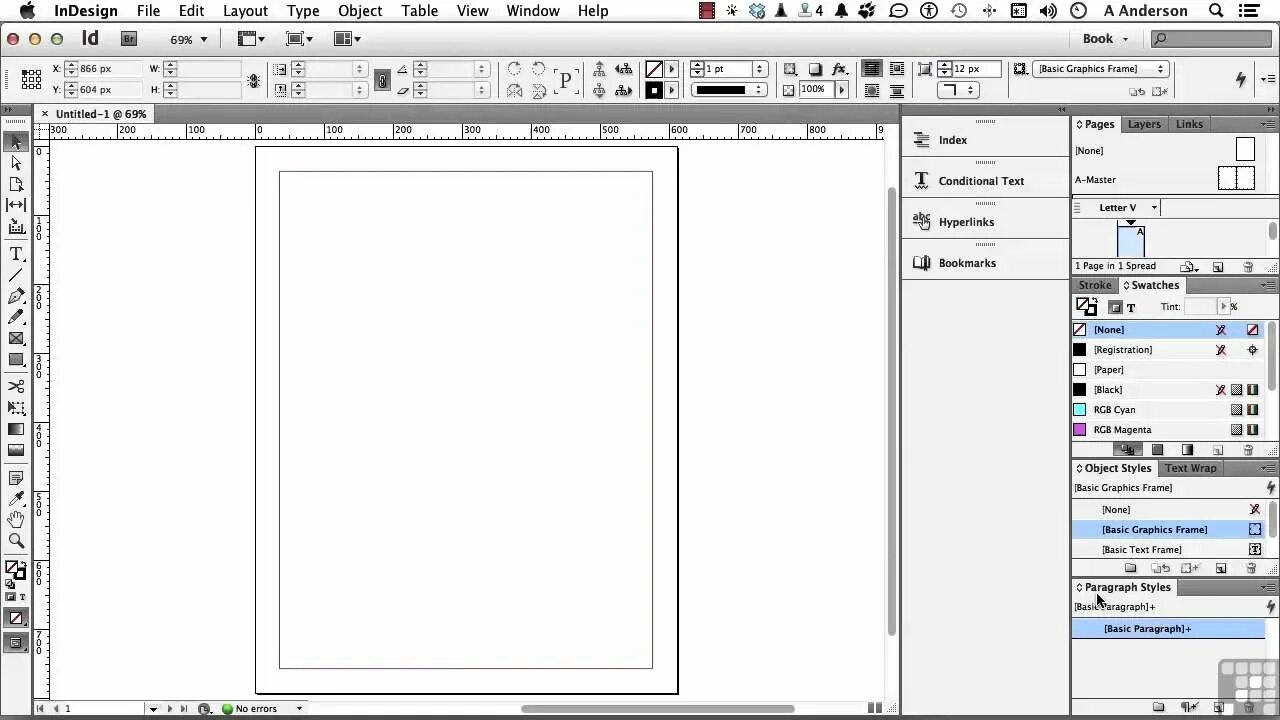This screenshot has height=720, width=1280.
Task: Enable no text wrap option
Action: 873,69
